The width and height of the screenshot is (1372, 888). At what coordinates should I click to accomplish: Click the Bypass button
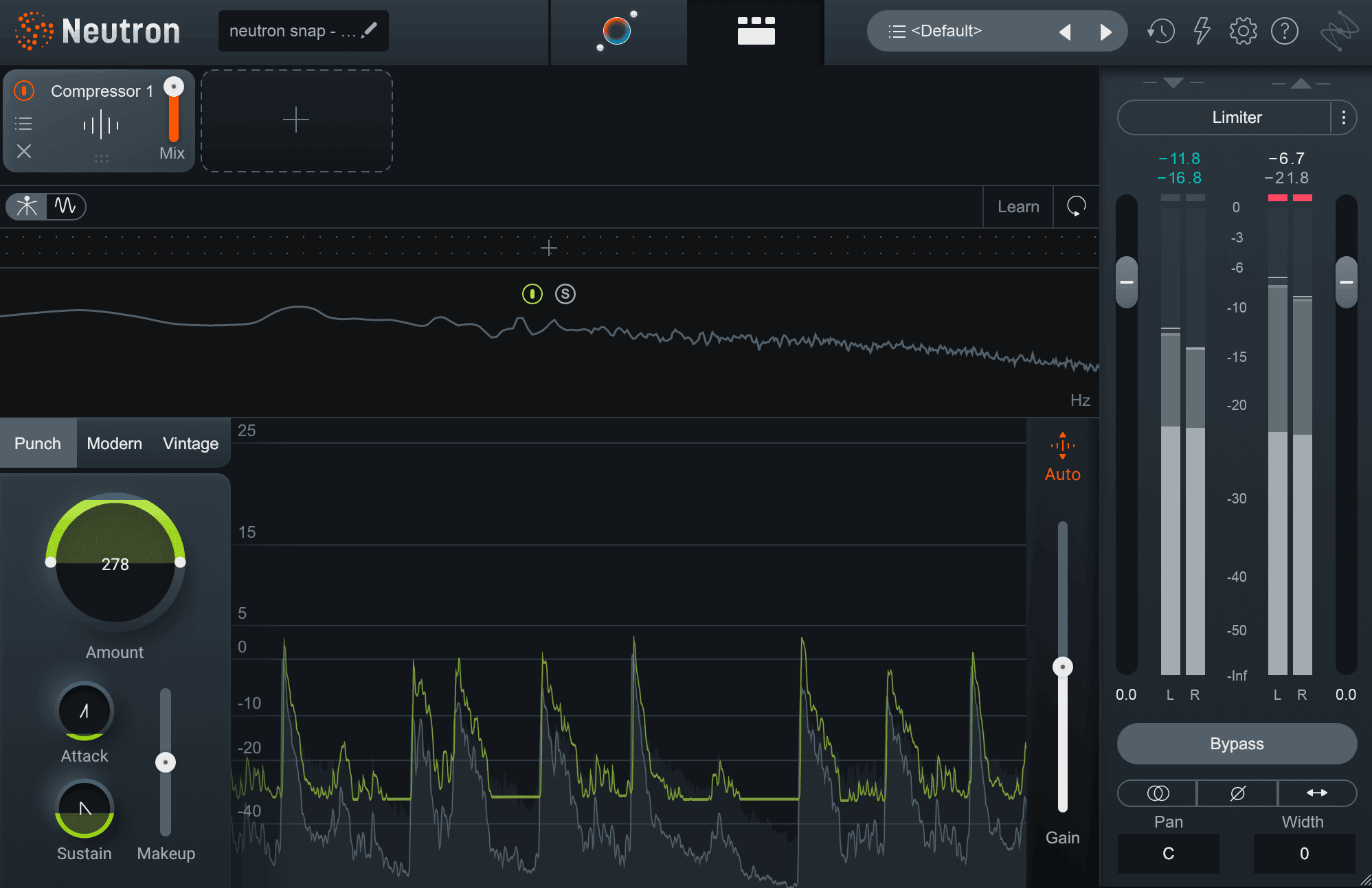(x=1237, y=744)
